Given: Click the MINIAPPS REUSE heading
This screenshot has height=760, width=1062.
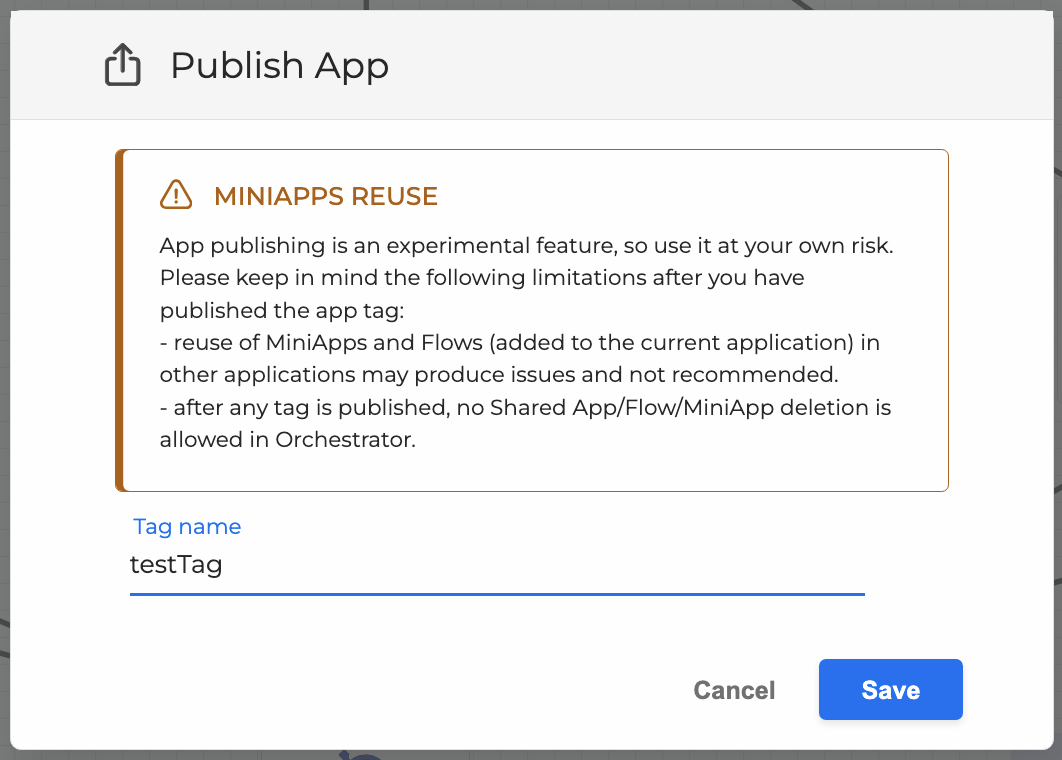Looking at the screenshot, I should click(326, 196).
